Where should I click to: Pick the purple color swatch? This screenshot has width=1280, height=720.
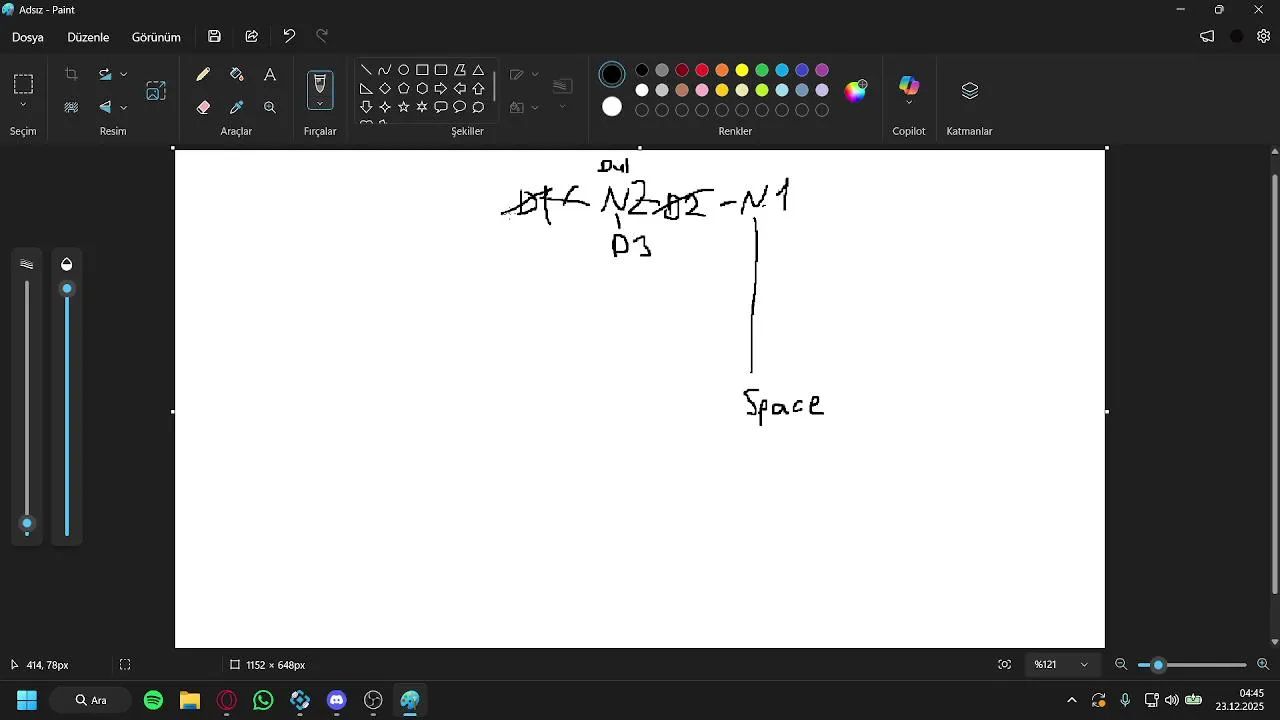(822, 70)
